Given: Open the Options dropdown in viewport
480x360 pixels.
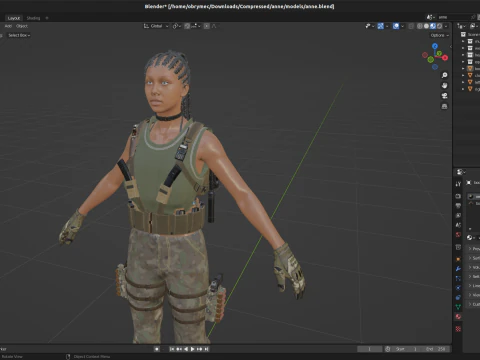Looking at the screenshot, I should tap(440, 35).
